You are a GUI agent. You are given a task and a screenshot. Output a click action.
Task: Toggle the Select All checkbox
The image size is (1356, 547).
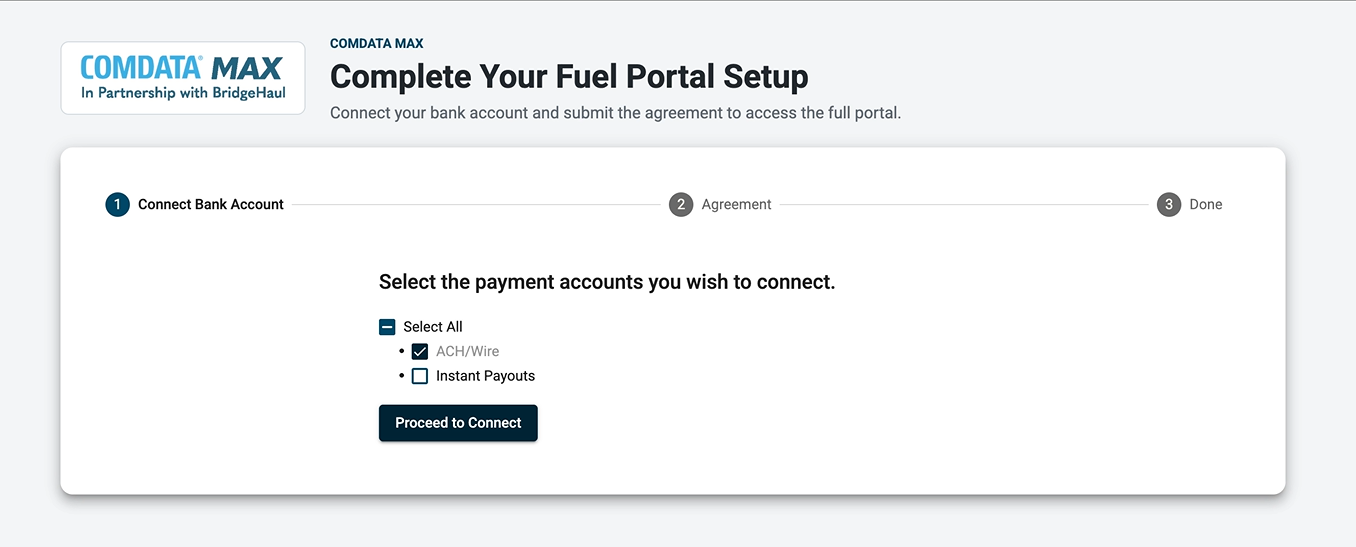pyautogui.click(x=387, y=327)
